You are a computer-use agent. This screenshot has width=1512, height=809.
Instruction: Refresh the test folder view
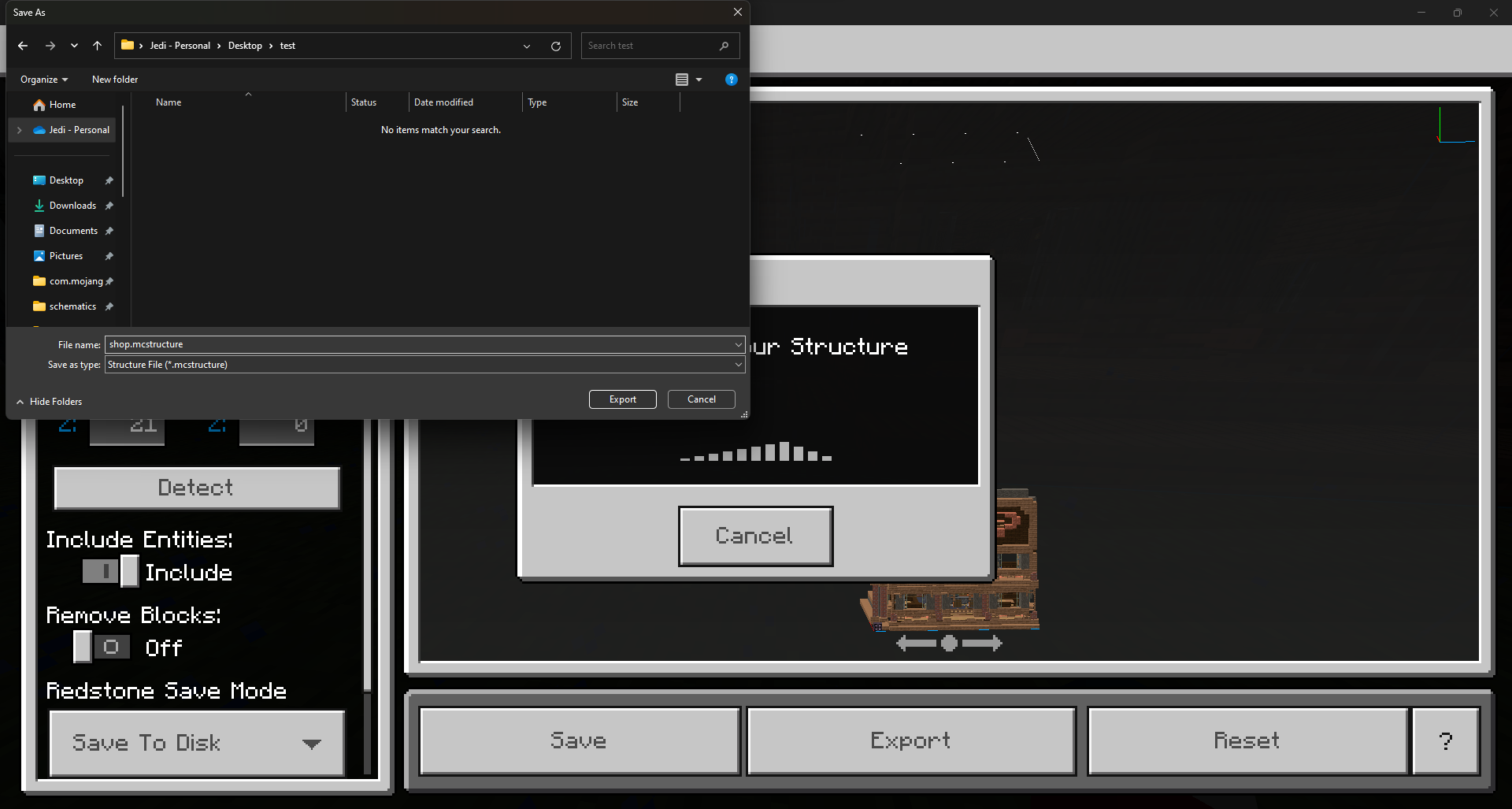coord(556,46)
